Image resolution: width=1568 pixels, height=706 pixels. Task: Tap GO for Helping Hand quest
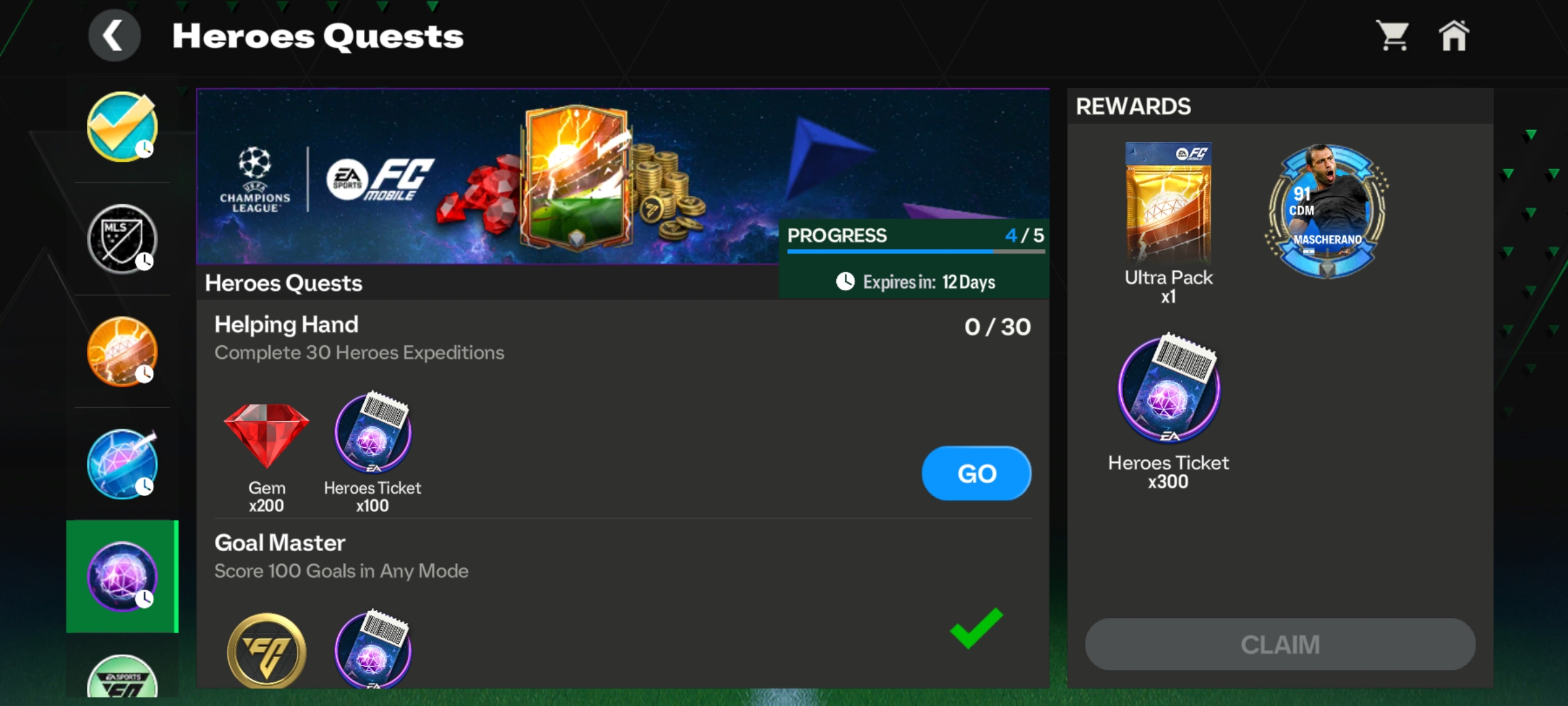coord(976,473)
